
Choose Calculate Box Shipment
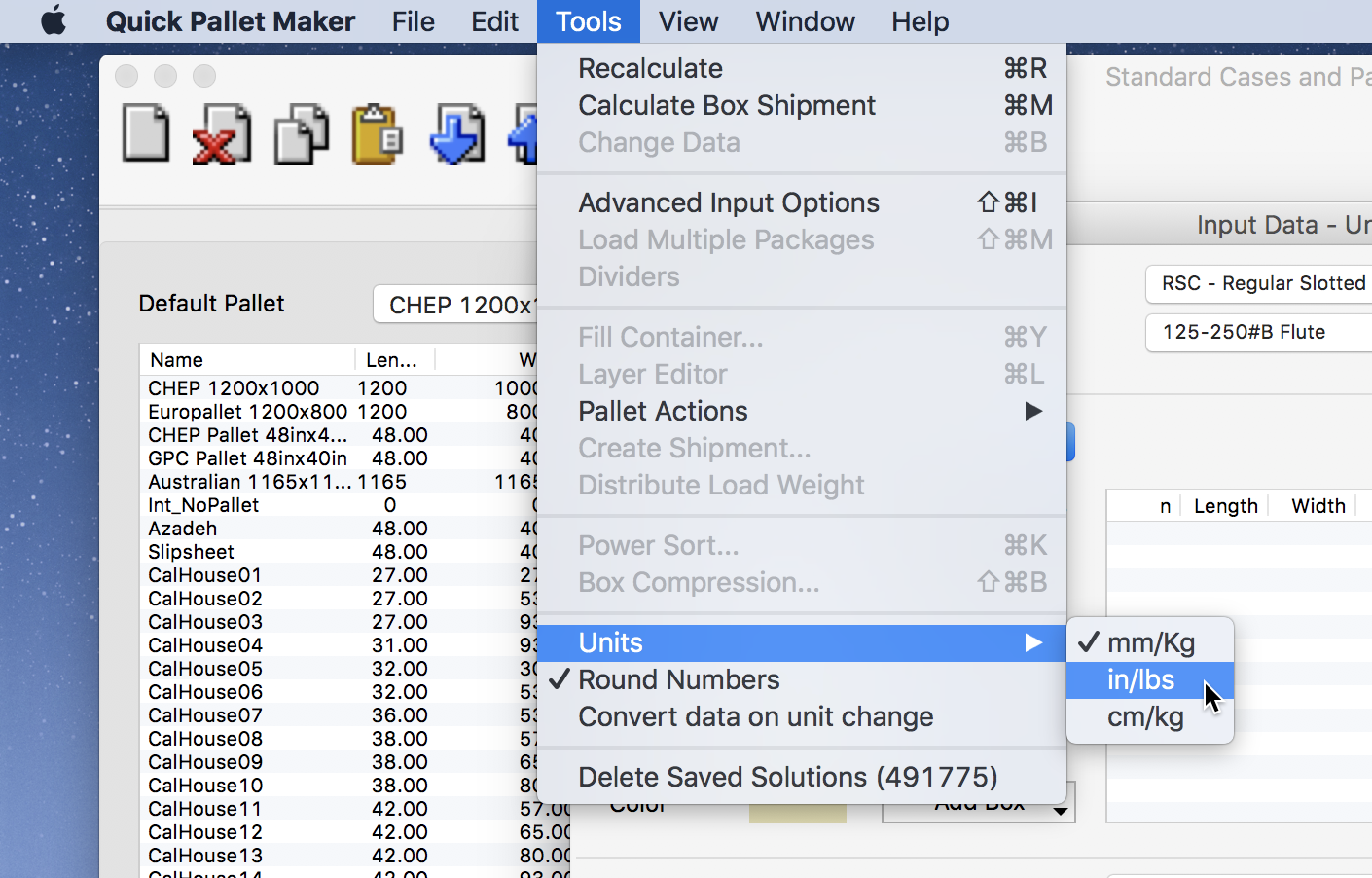click(x=802, y=105)
